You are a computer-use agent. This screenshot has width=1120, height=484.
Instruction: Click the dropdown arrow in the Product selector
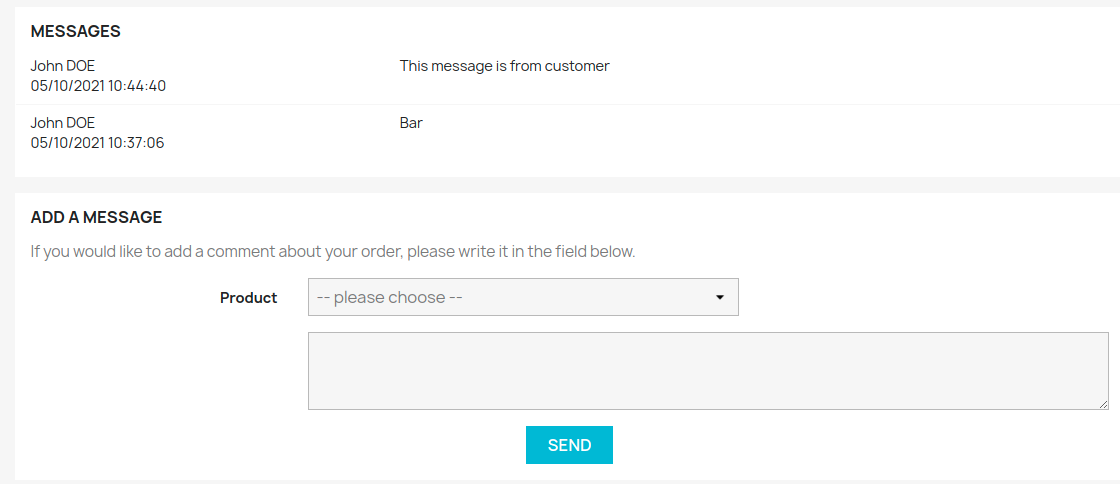tap(719, 298)
